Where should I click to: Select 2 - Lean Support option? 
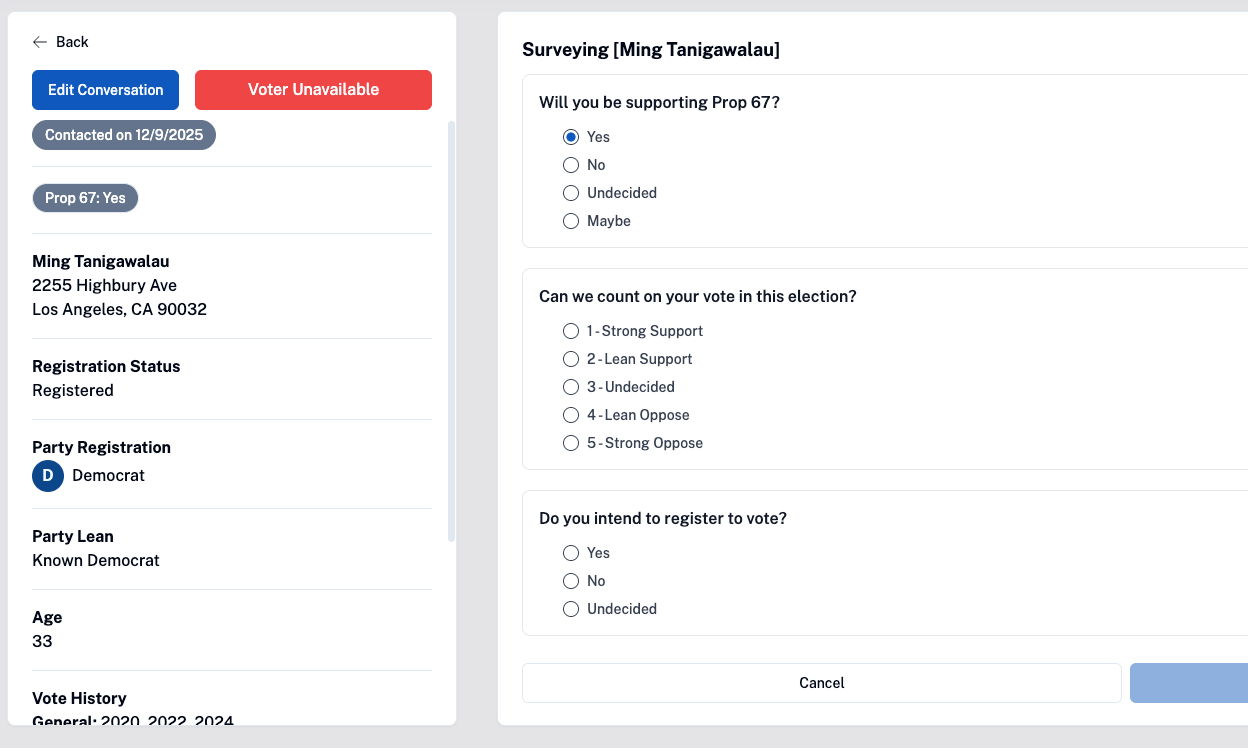pos(571,359)
